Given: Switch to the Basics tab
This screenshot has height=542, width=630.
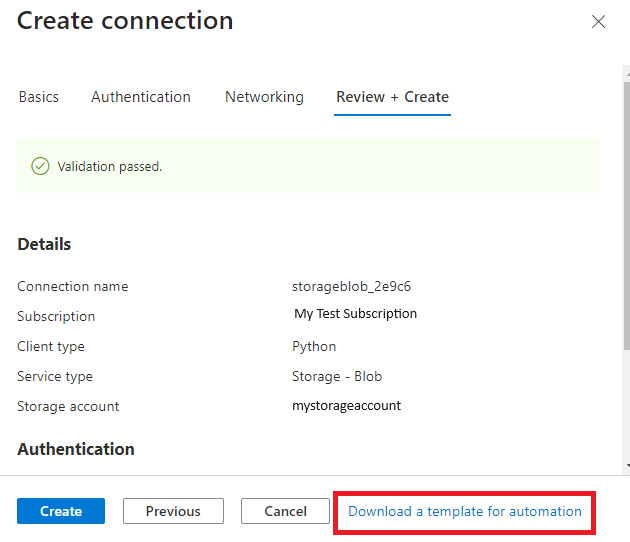Looking at the screenshot, I should pyautogui.click(x=39, y=97).
